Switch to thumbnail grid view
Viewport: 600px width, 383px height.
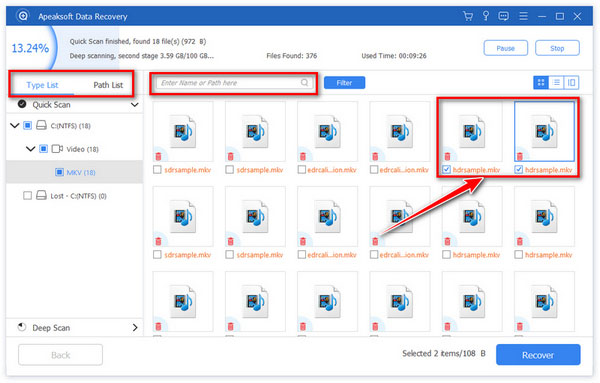coord(541,82)
